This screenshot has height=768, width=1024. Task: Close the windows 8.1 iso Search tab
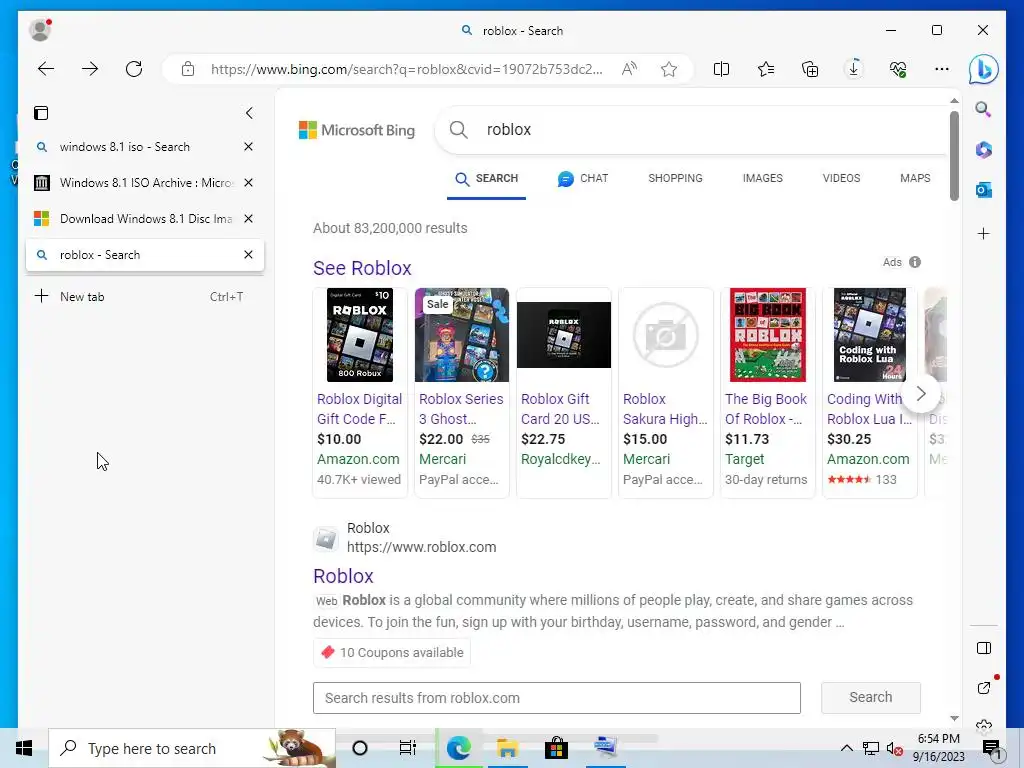point(248,147)
